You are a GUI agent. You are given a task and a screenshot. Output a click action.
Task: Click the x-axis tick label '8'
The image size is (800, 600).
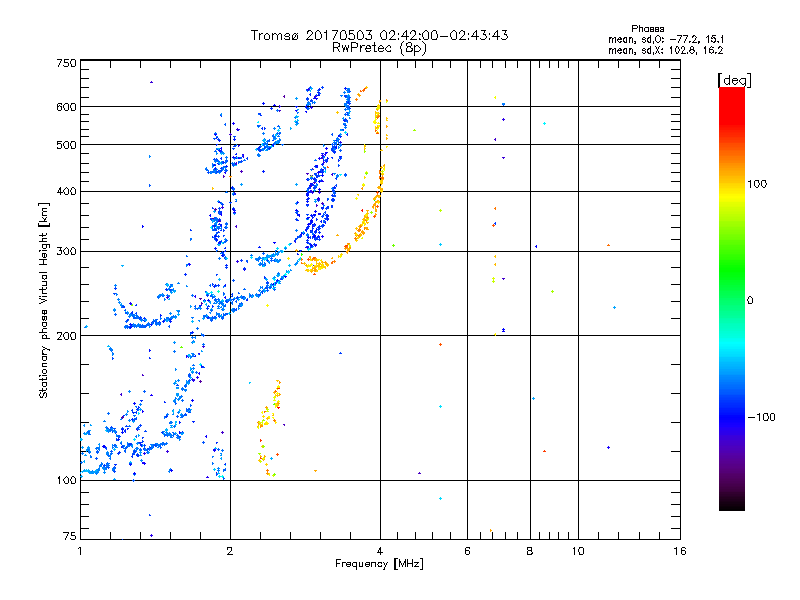(x=530, y=551)
